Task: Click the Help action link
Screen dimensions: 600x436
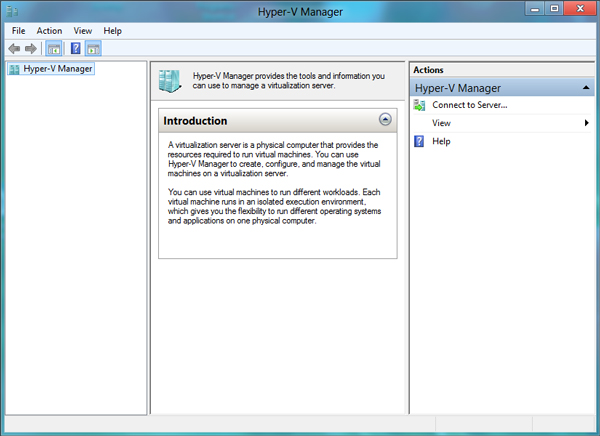Action: pyautogui.click(x=441, y=141)
